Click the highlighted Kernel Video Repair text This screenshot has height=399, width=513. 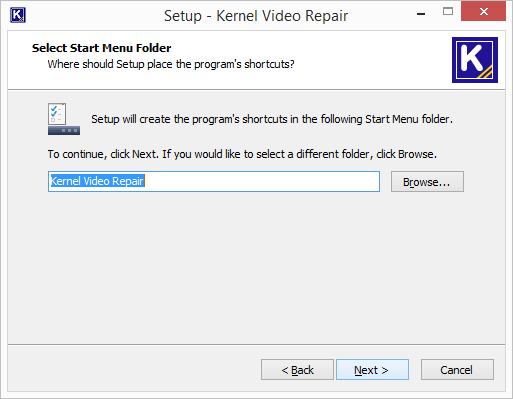(97, 181)
